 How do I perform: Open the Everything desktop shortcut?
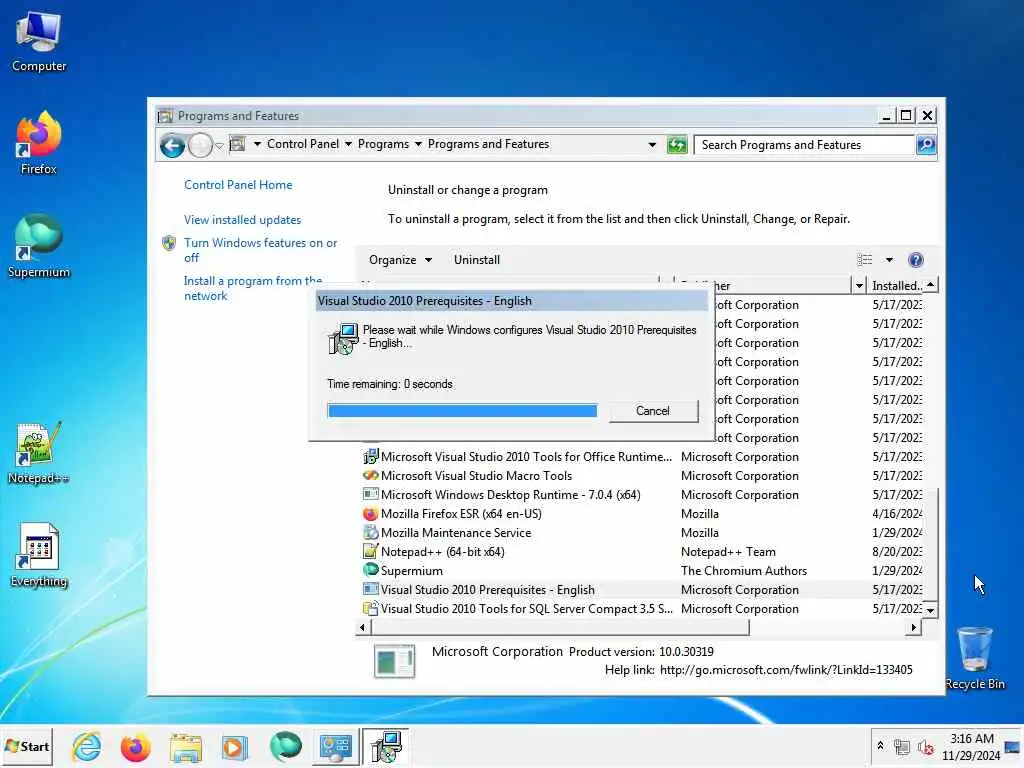click(39, 556)
